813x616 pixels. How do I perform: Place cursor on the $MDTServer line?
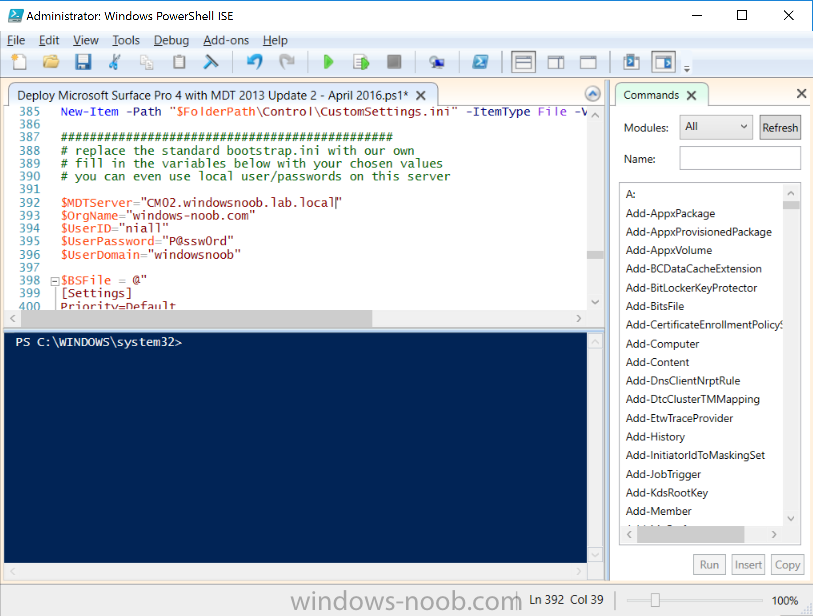point(201,203)
